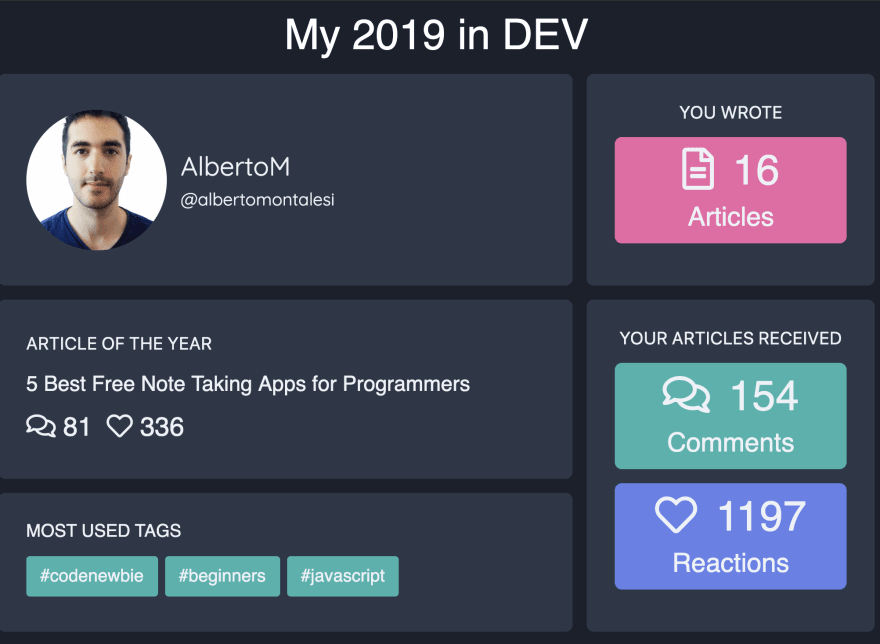Click the AlbertoM display name
This screenshot has height=644, width=880.
pyautogui.click(x=235, y=167)
